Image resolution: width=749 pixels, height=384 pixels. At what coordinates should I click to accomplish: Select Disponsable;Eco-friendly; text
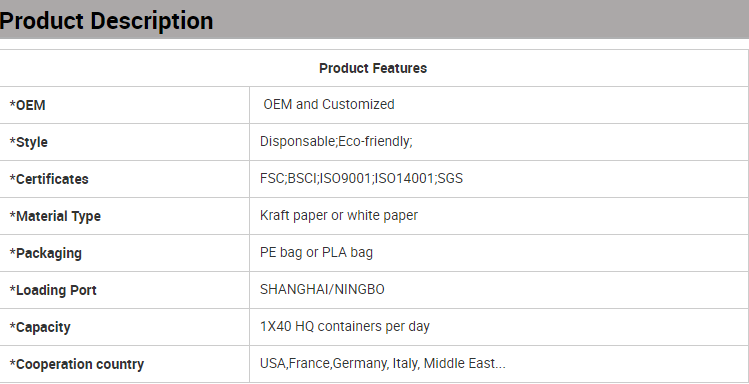coord(336,142)
